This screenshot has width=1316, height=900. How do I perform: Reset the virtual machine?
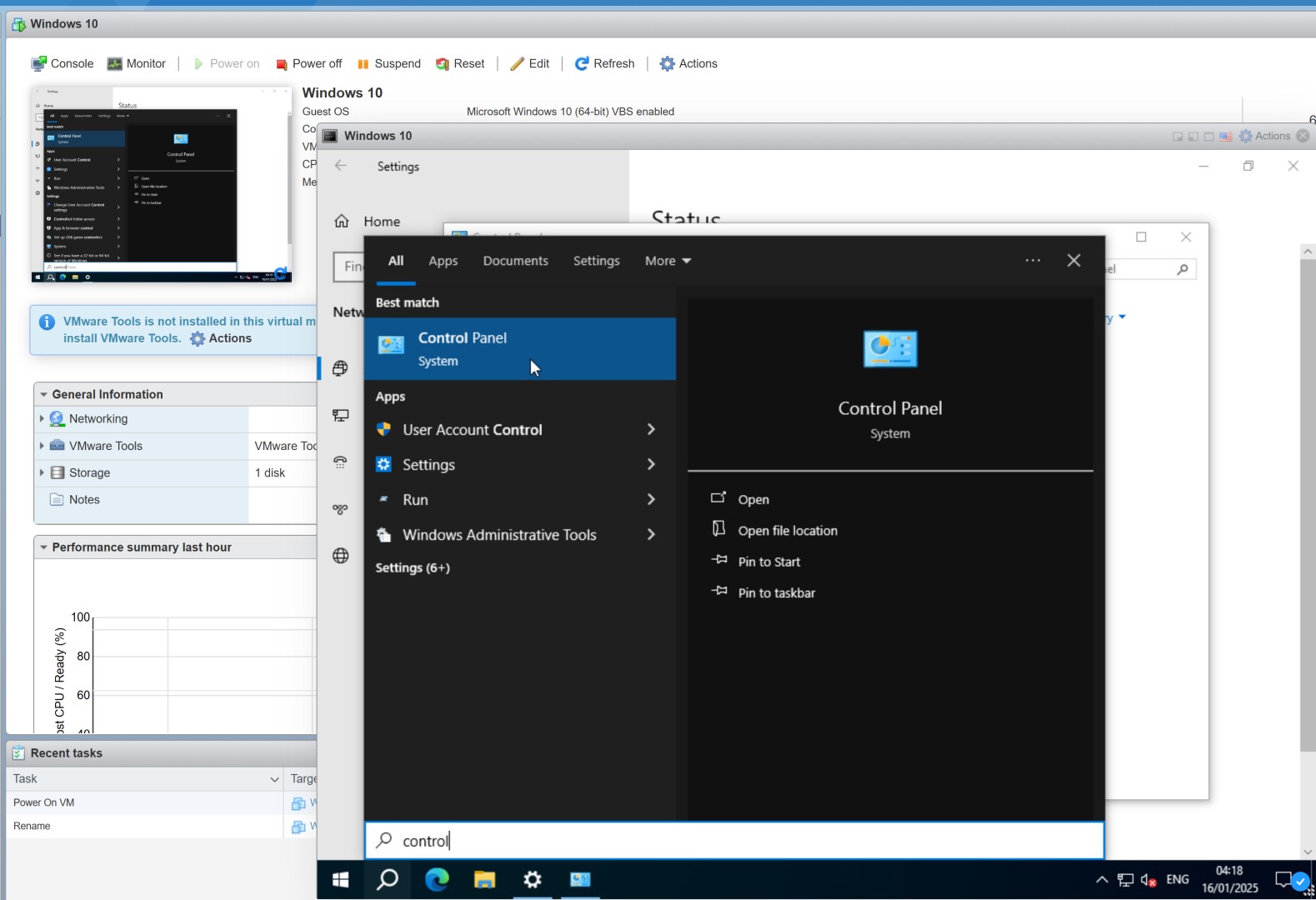[x=460, y=63]
